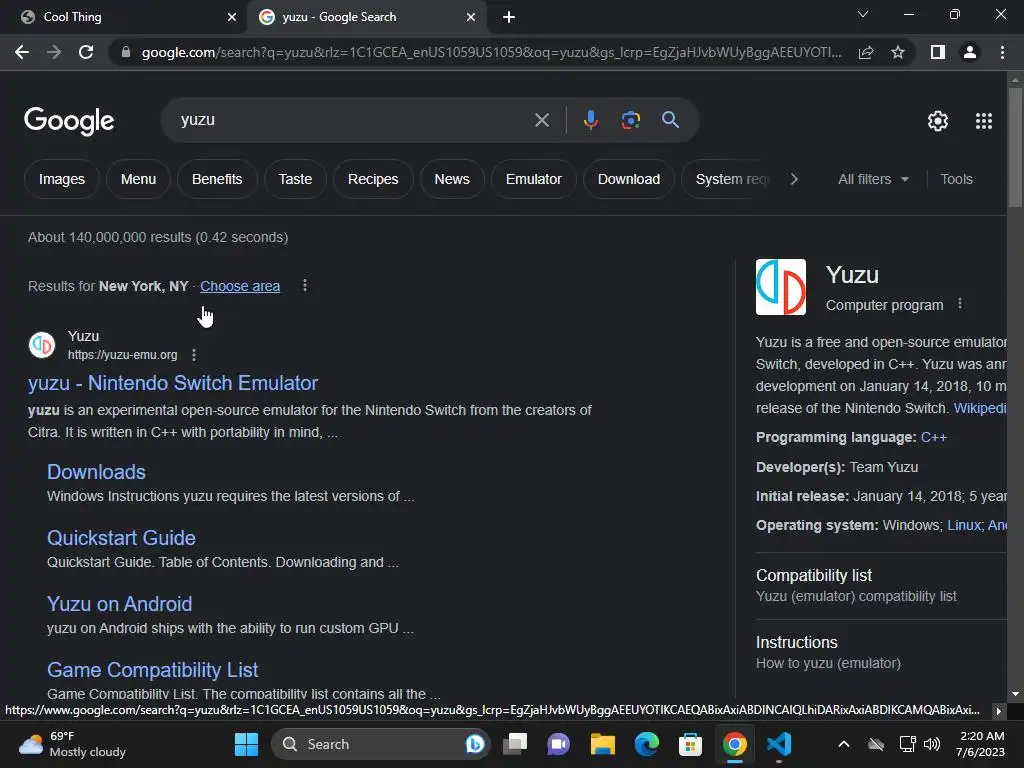Image resolution: width=1024 pixels, height=768 pixels.
Task: Select the Emulator filter chip
Action: click(534, 179)
